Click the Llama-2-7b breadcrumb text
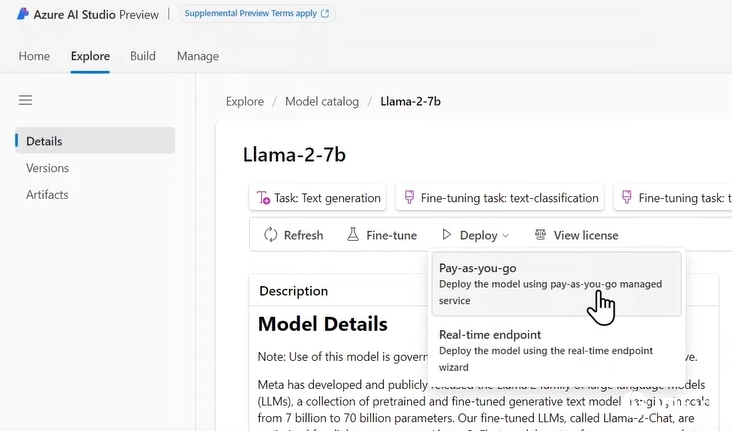Image resolution: width=732 pixels, height=431 pixels. click(410, 101)
